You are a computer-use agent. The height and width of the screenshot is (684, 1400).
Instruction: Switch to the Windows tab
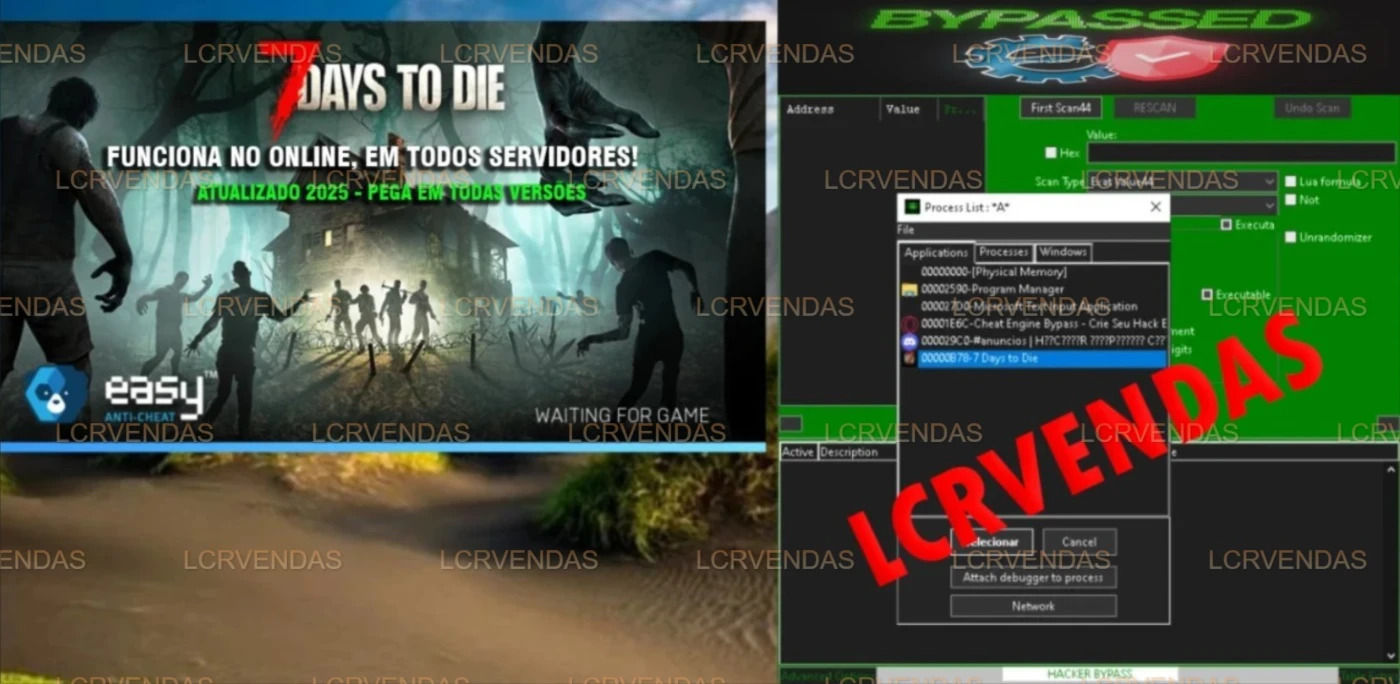pos(1062,252)
